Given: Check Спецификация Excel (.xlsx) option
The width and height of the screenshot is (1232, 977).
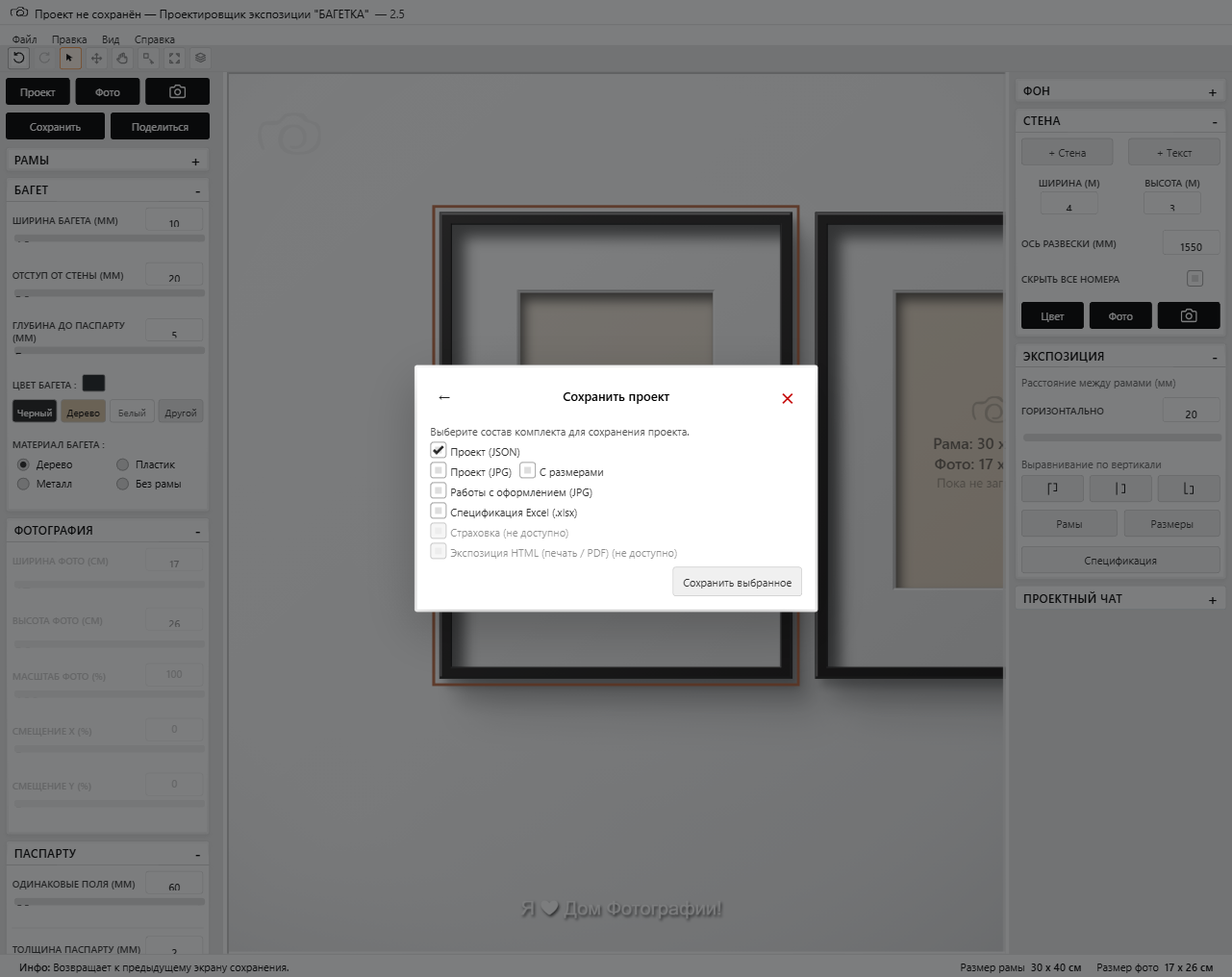Looking at the screenshot, I should click(x=438, y=511).
